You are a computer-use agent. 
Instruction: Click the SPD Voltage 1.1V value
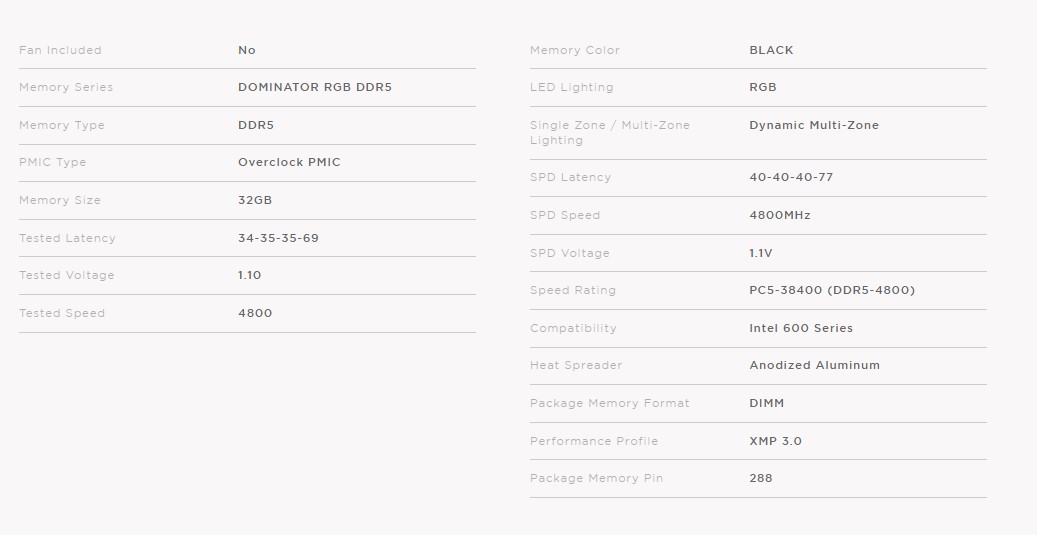761,253
